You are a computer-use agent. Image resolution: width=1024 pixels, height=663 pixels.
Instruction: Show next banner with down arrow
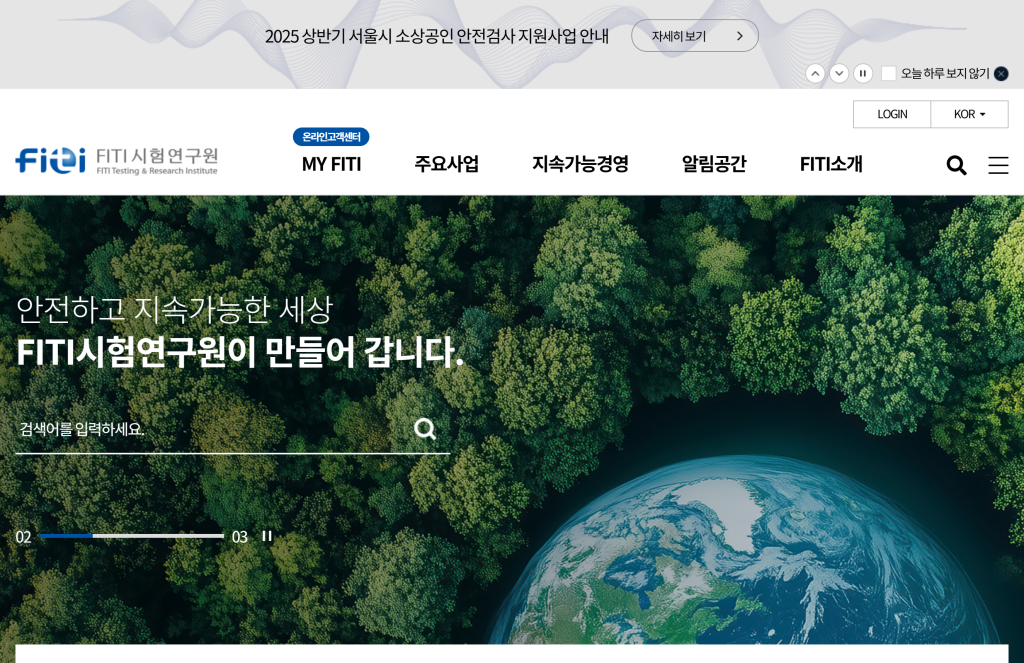pyautogui.click(x=839, y=73)
